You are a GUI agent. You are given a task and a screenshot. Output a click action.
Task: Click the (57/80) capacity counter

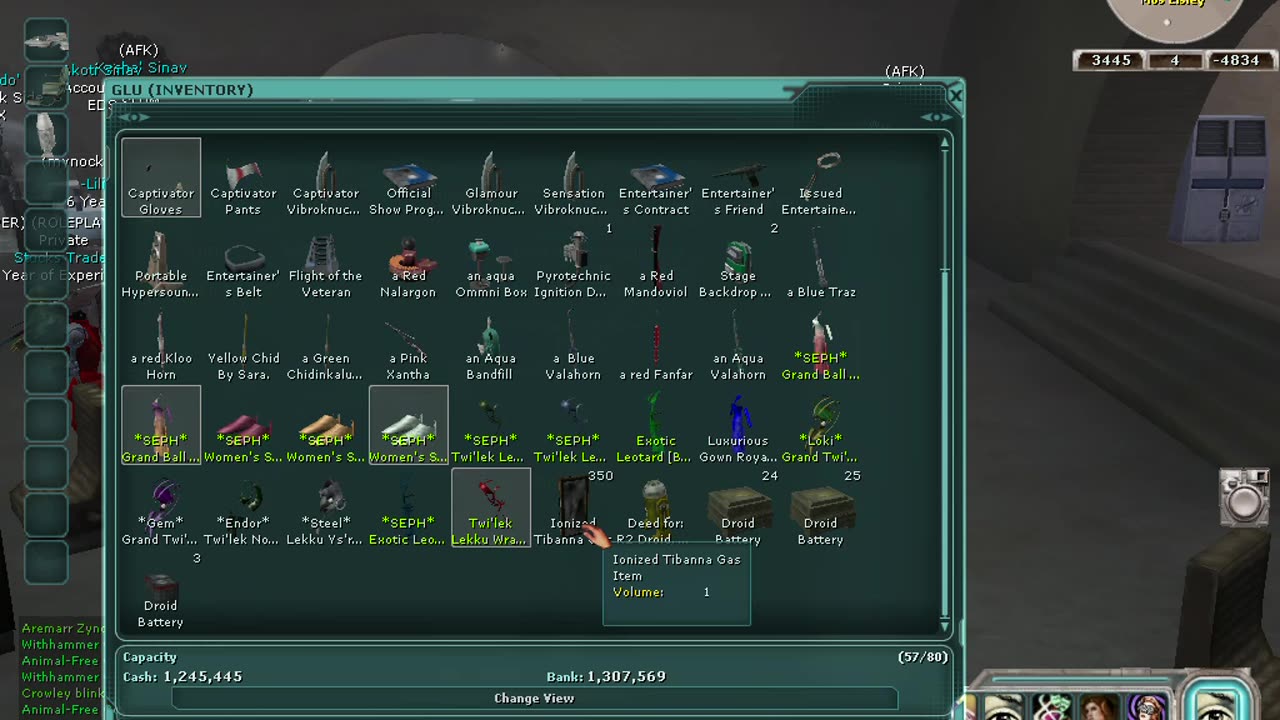(923, 657)
